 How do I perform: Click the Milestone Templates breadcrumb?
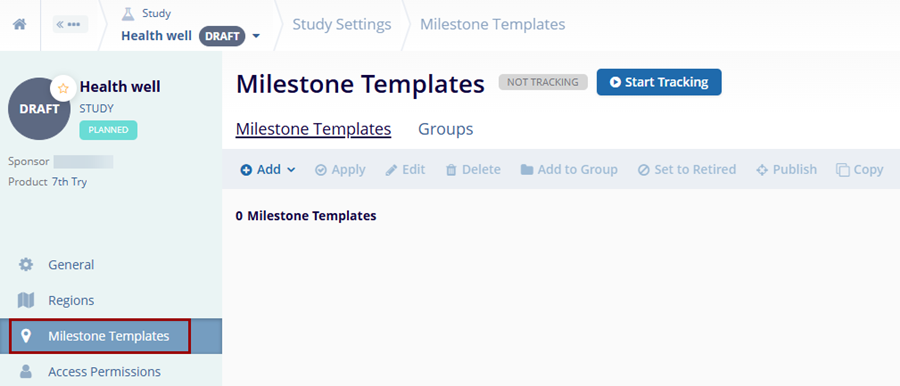492,25
